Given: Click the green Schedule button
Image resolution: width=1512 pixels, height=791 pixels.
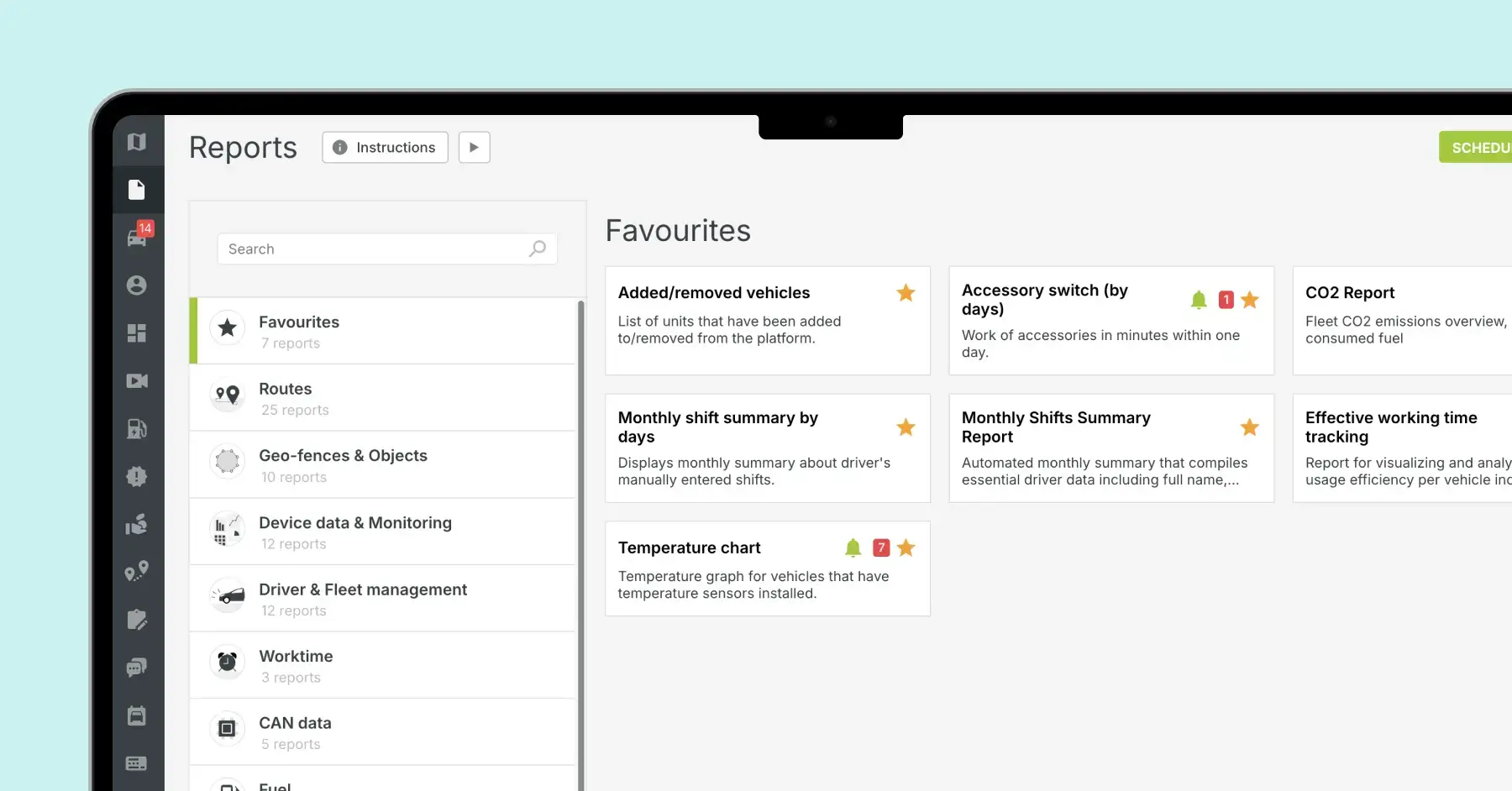Looking at the screenshot, I should [1476, 148].
